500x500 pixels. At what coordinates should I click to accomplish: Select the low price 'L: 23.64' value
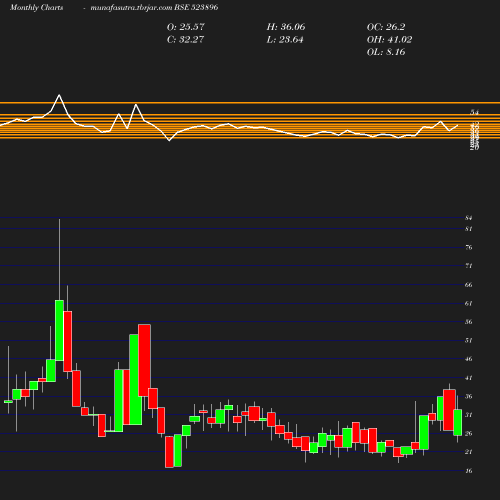click(x=285, y=40)
